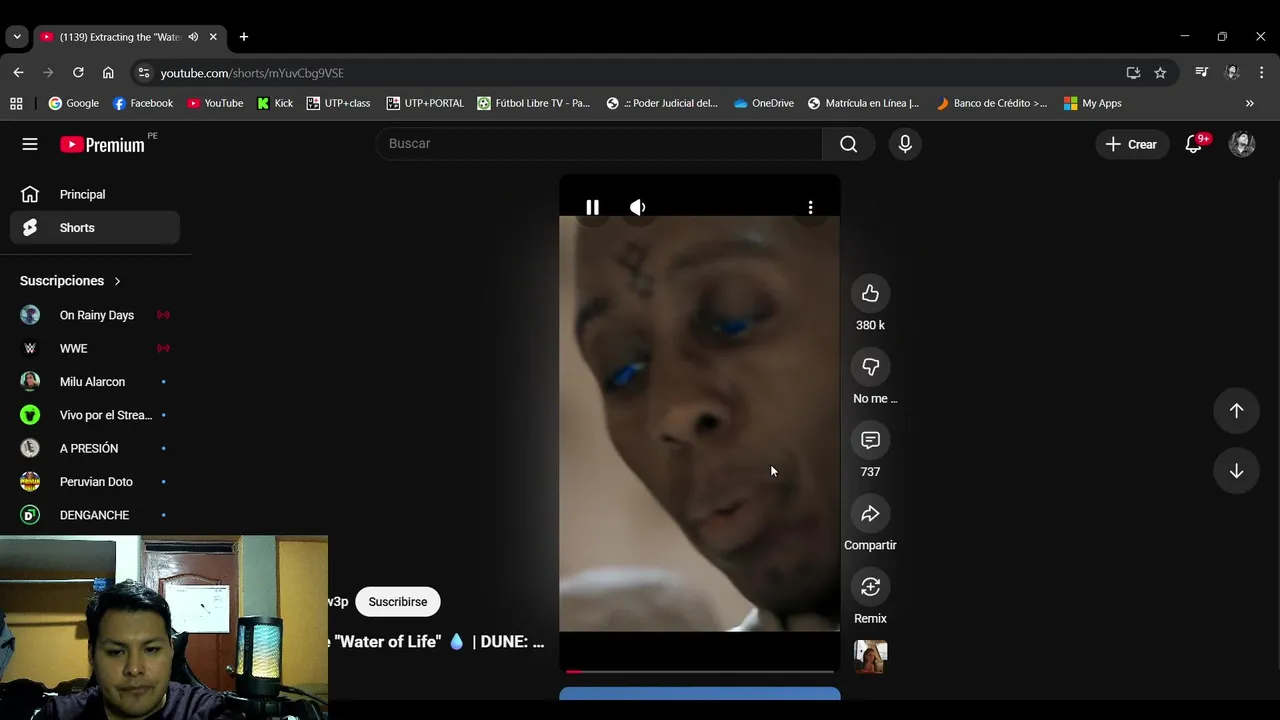
Task: Focus the Buscar search field
Action: click(x=599, y=144)
